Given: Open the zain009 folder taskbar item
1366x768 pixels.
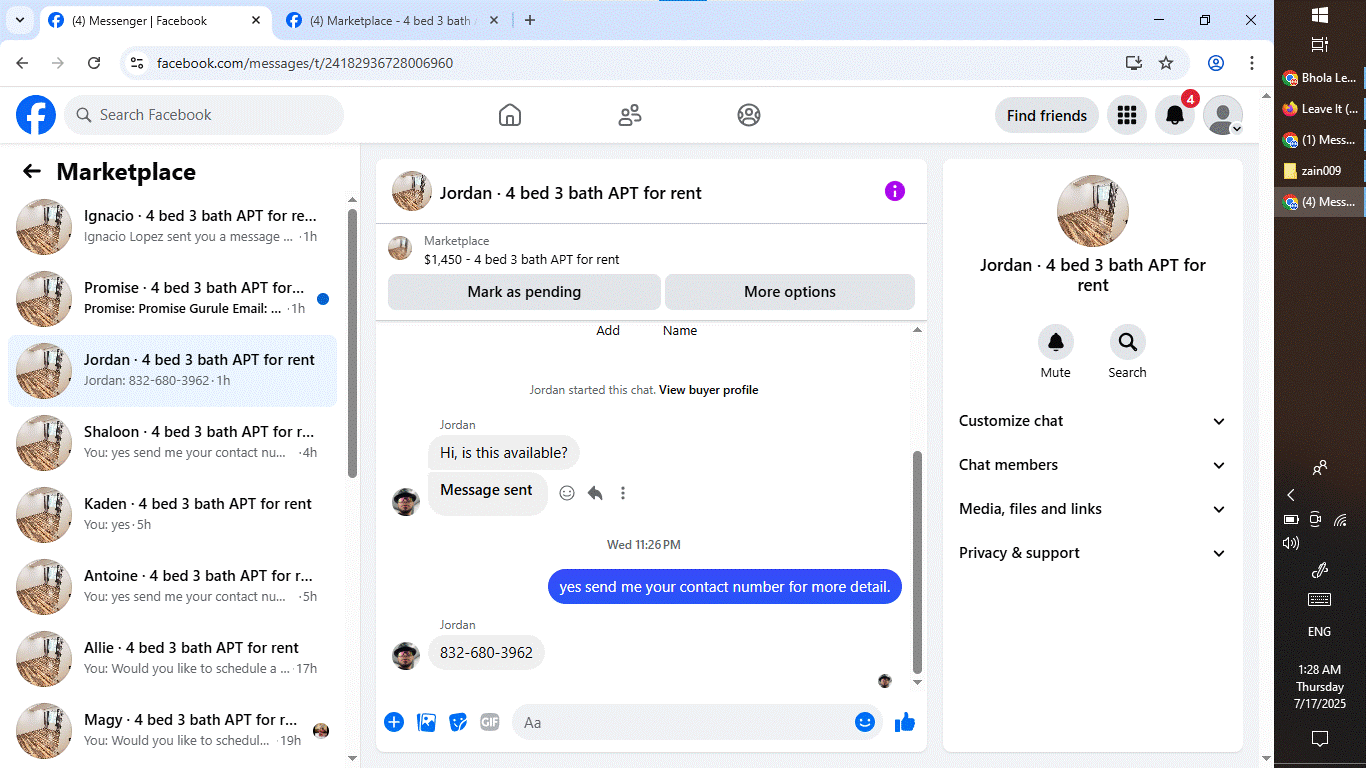Looking at the screenshot, I should tap(1319, 170).
